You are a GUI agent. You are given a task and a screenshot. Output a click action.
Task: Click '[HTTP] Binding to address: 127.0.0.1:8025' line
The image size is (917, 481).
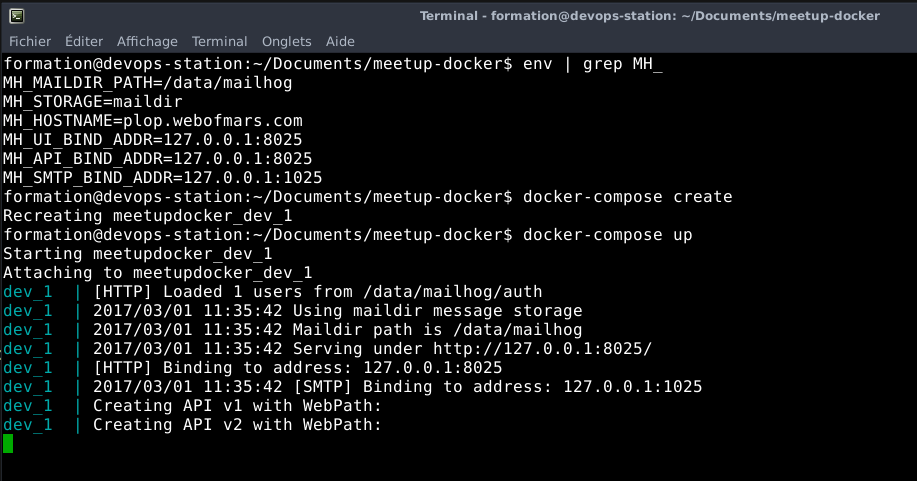point(298,367)
